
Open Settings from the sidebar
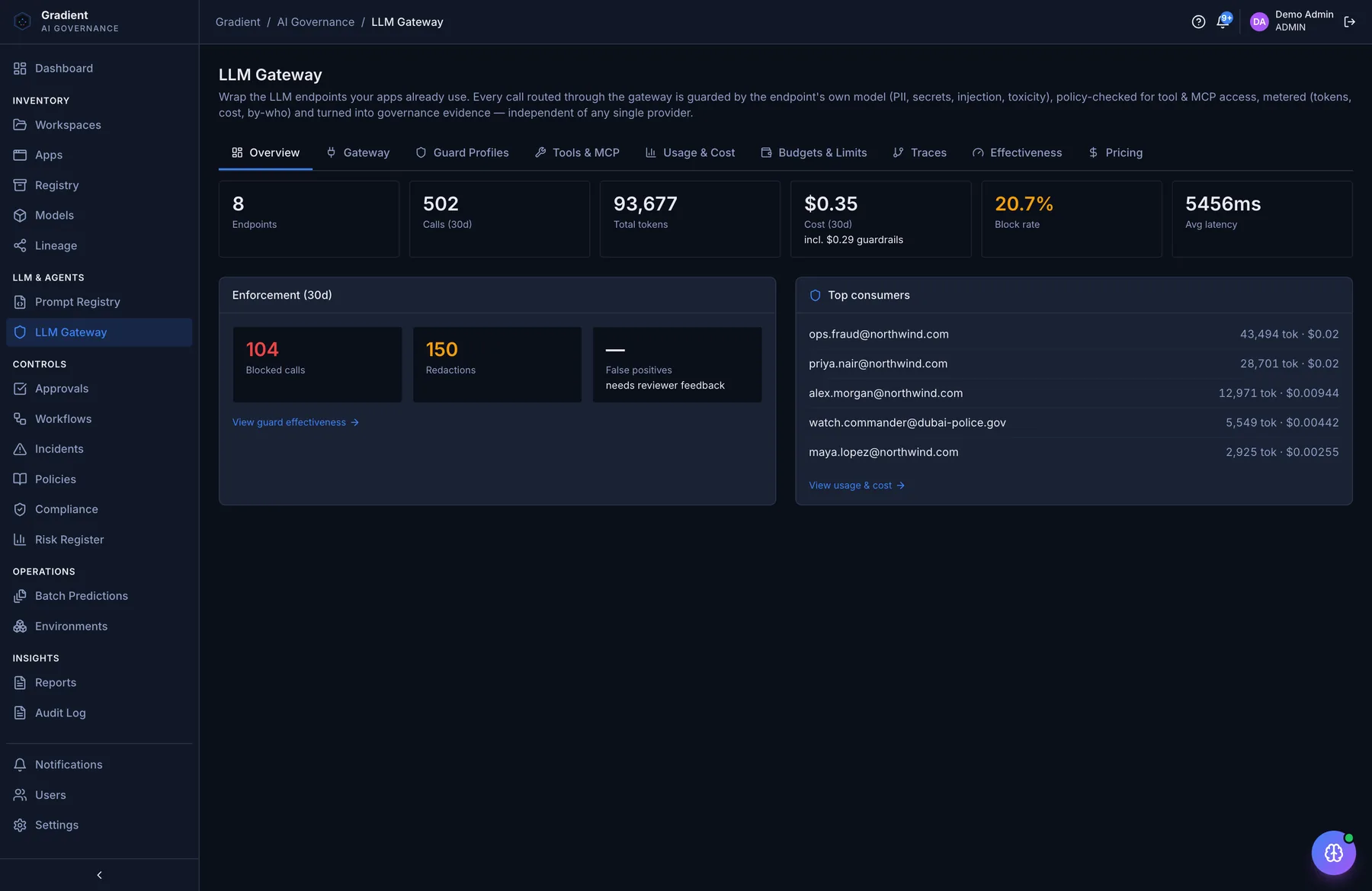(x=99, y=825)
